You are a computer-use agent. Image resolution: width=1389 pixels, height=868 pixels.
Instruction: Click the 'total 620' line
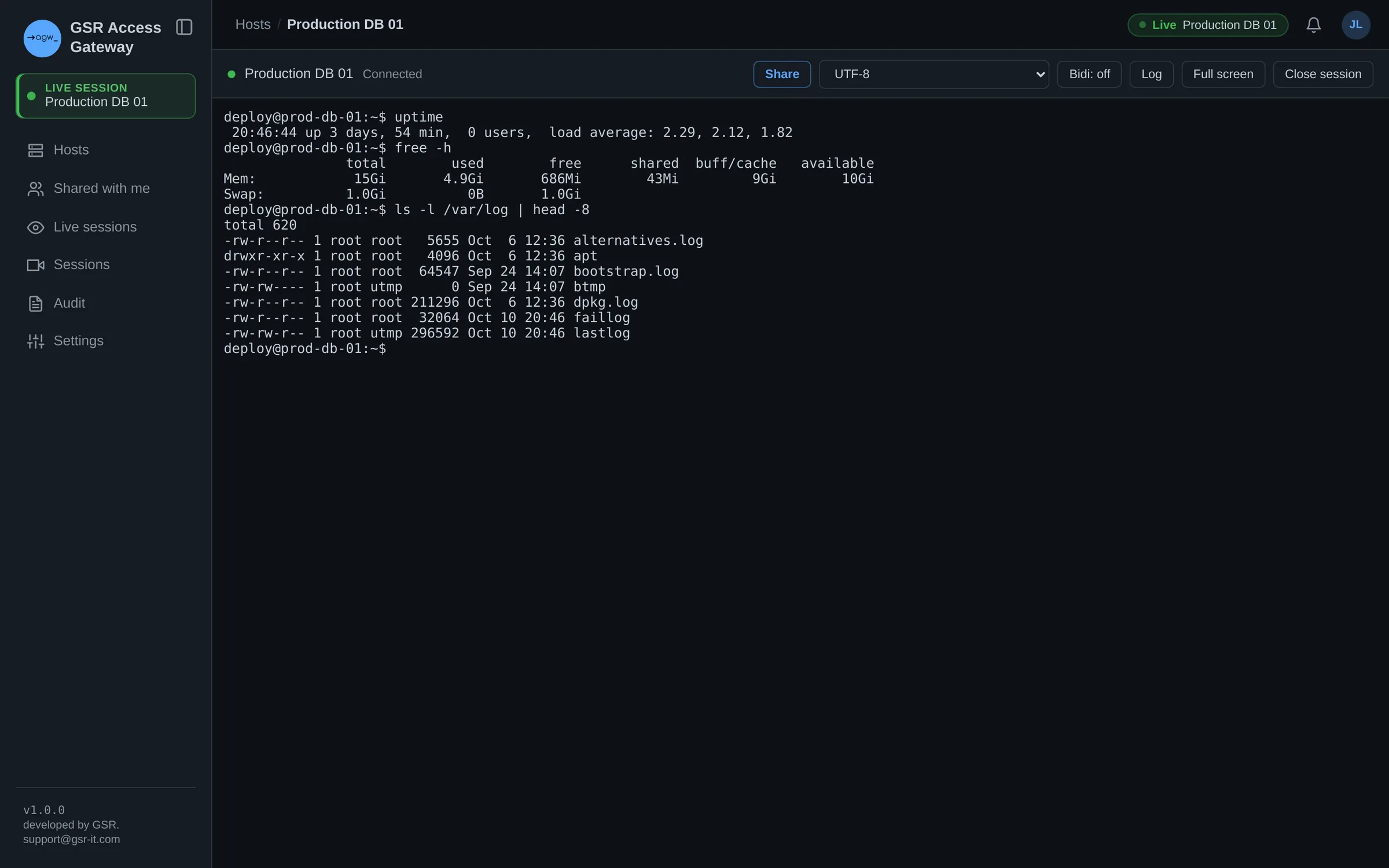click(x=260, y=225)
